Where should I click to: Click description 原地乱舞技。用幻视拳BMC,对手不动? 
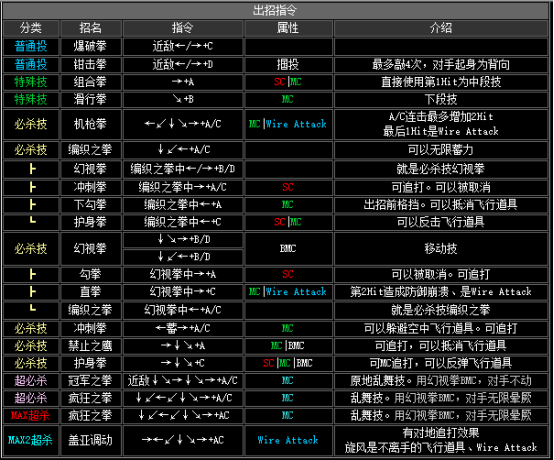point(441,381)
